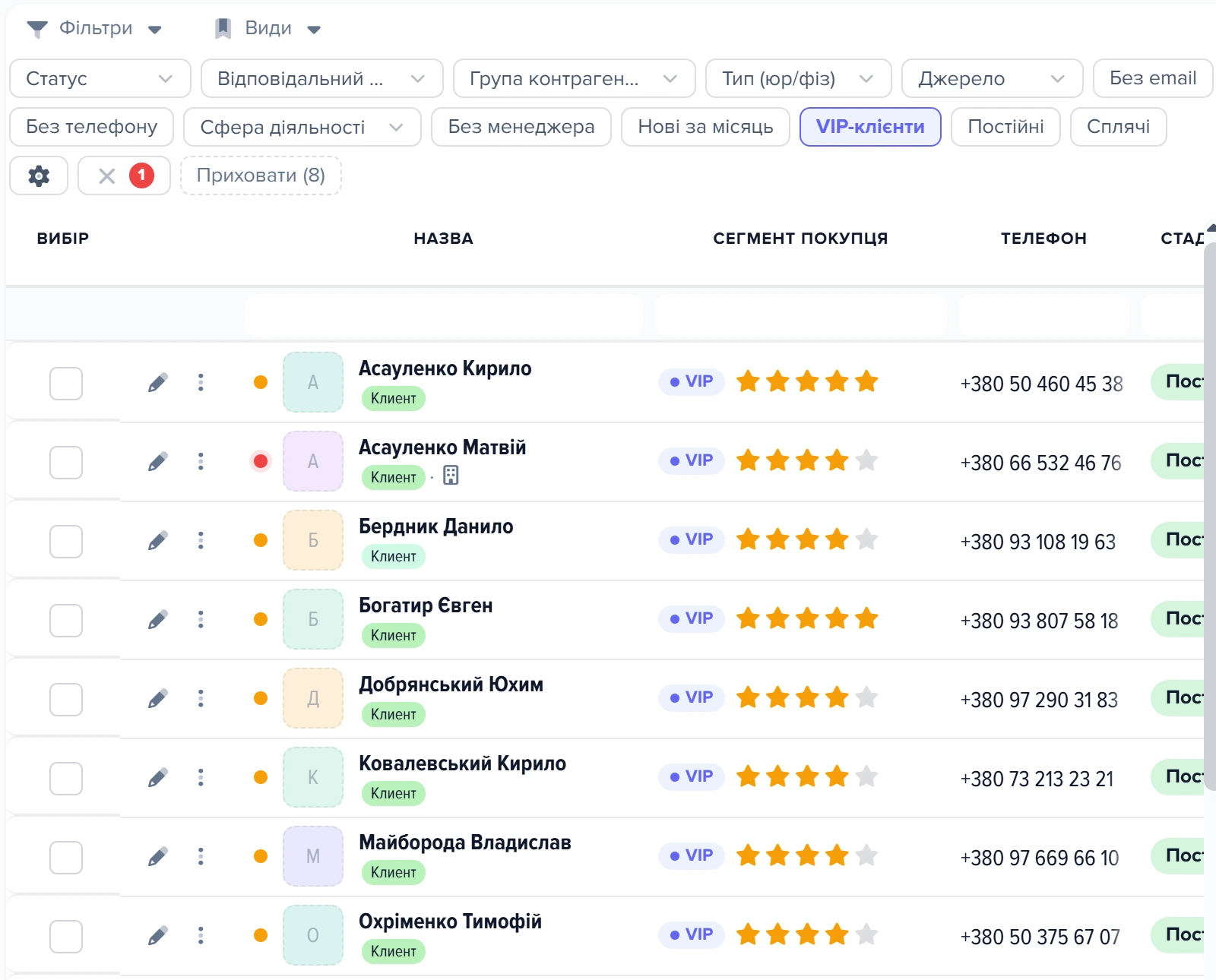Screen dimensions: 1216x980
Task: Sort by the НАЗВА column header
Action: coord(444,239)
